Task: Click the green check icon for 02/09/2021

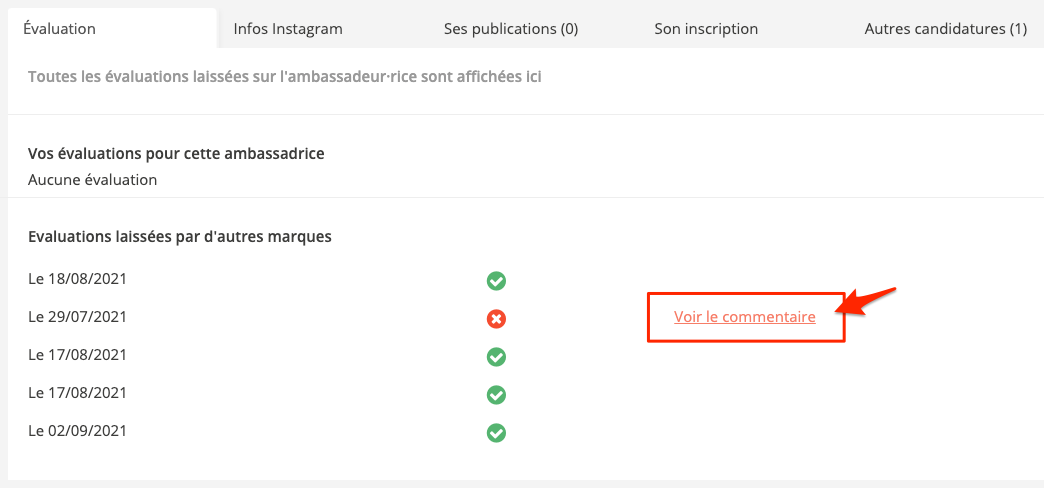Action: tap(496, 433)
